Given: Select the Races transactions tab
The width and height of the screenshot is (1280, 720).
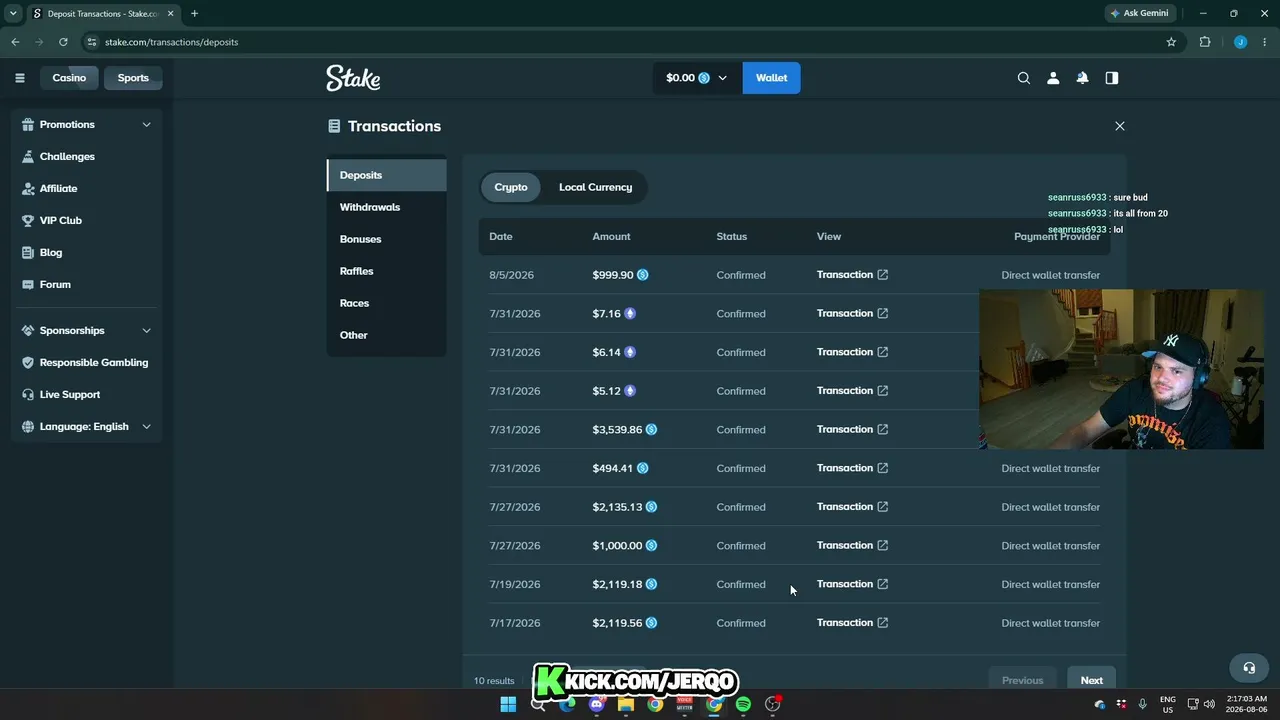Looking at the screenshot, I should pos(387,303).
